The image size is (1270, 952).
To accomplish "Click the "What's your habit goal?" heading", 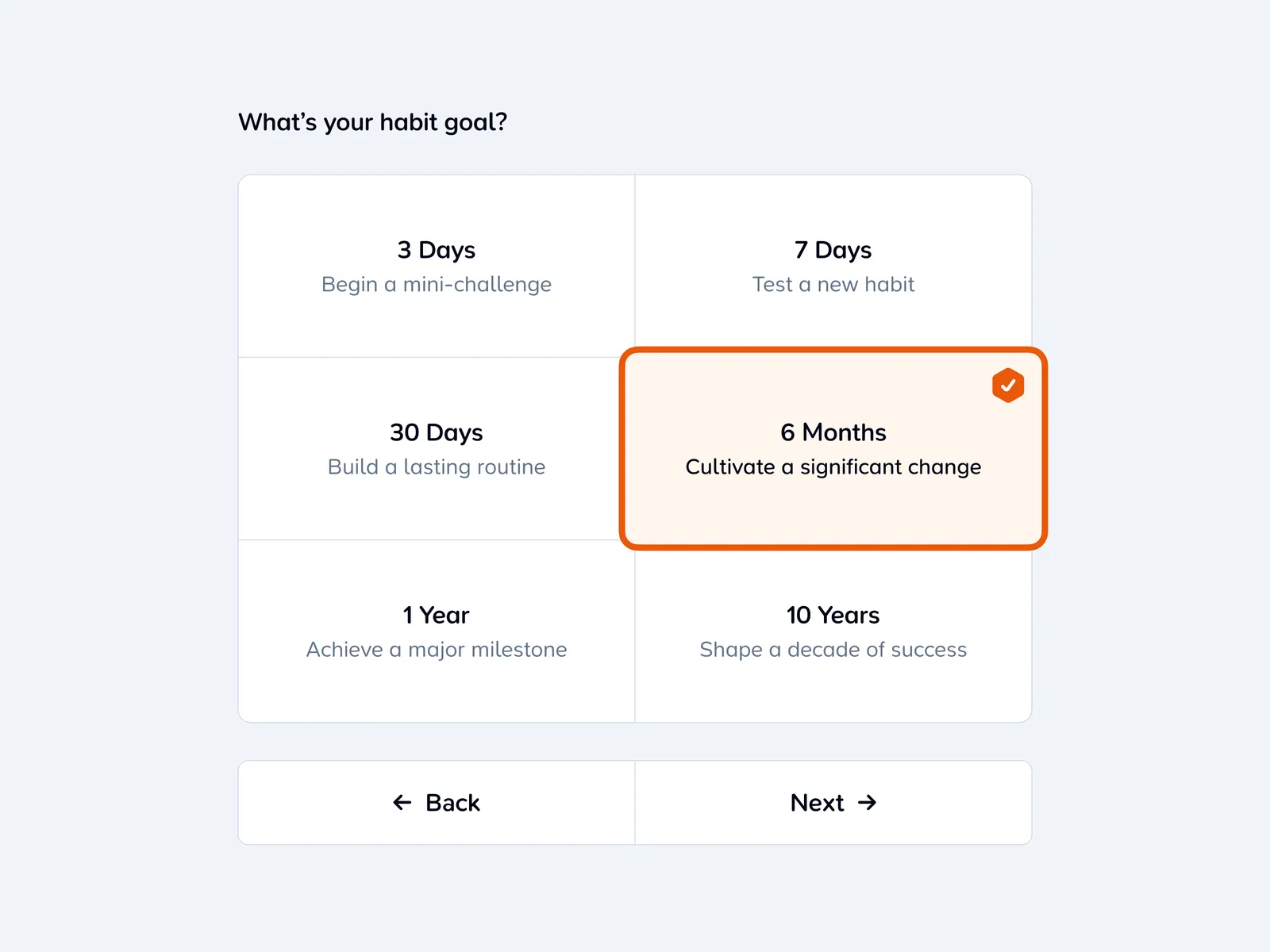I will point(372,122).
